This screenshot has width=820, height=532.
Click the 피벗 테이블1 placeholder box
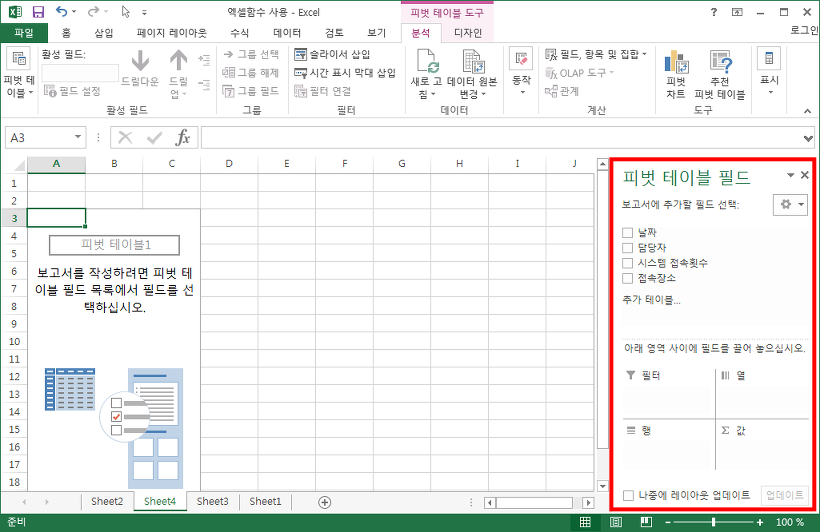(115, 244)
